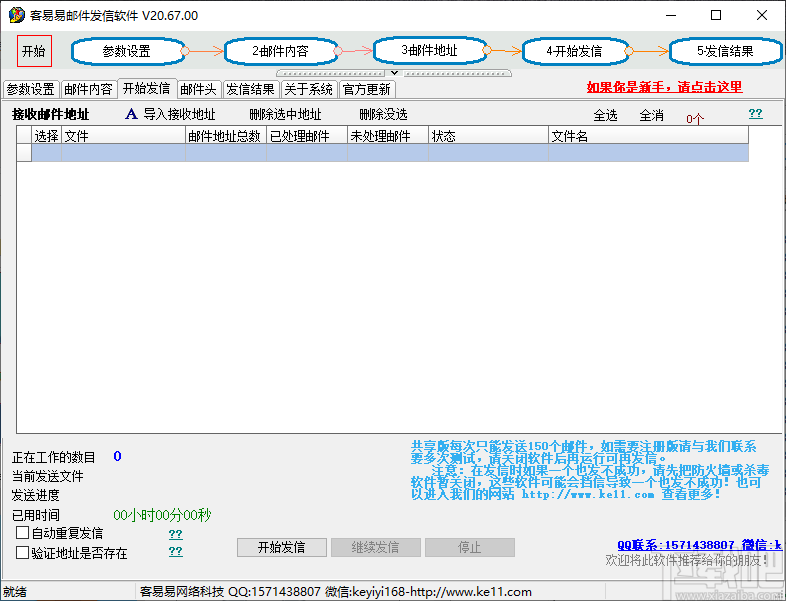Click the 开始 box at top left
The width and height of the screenshot is (786, 601).
34,51
